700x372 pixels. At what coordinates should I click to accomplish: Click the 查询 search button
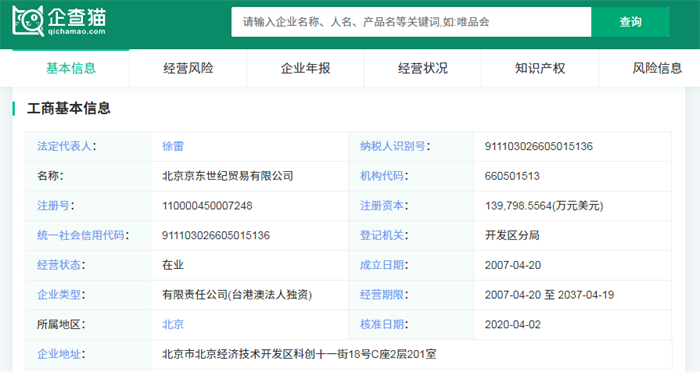click(630, 22)
